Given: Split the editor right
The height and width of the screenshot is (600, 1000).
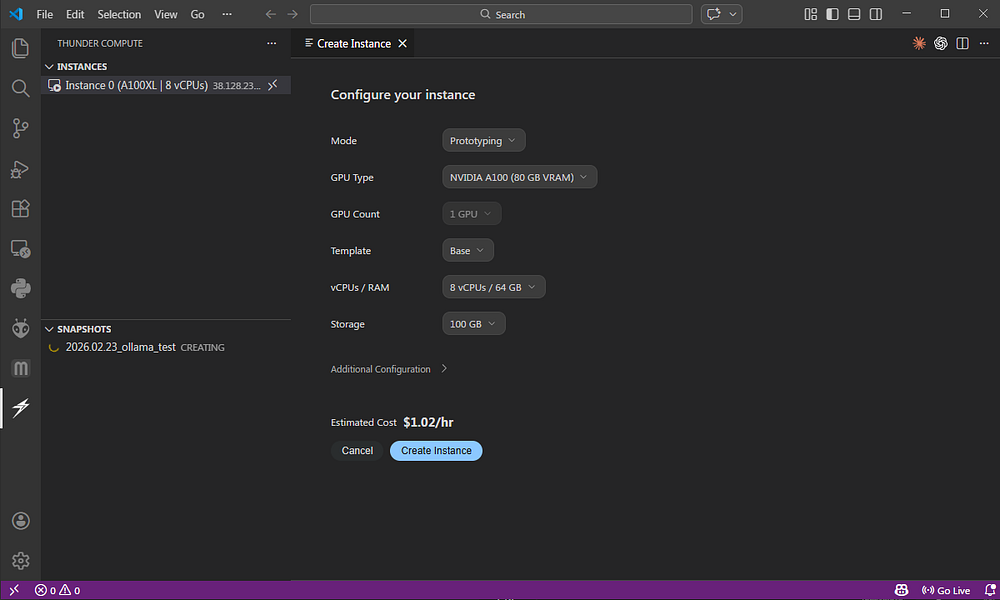Looking at the screenshot, I should point(962,43).
